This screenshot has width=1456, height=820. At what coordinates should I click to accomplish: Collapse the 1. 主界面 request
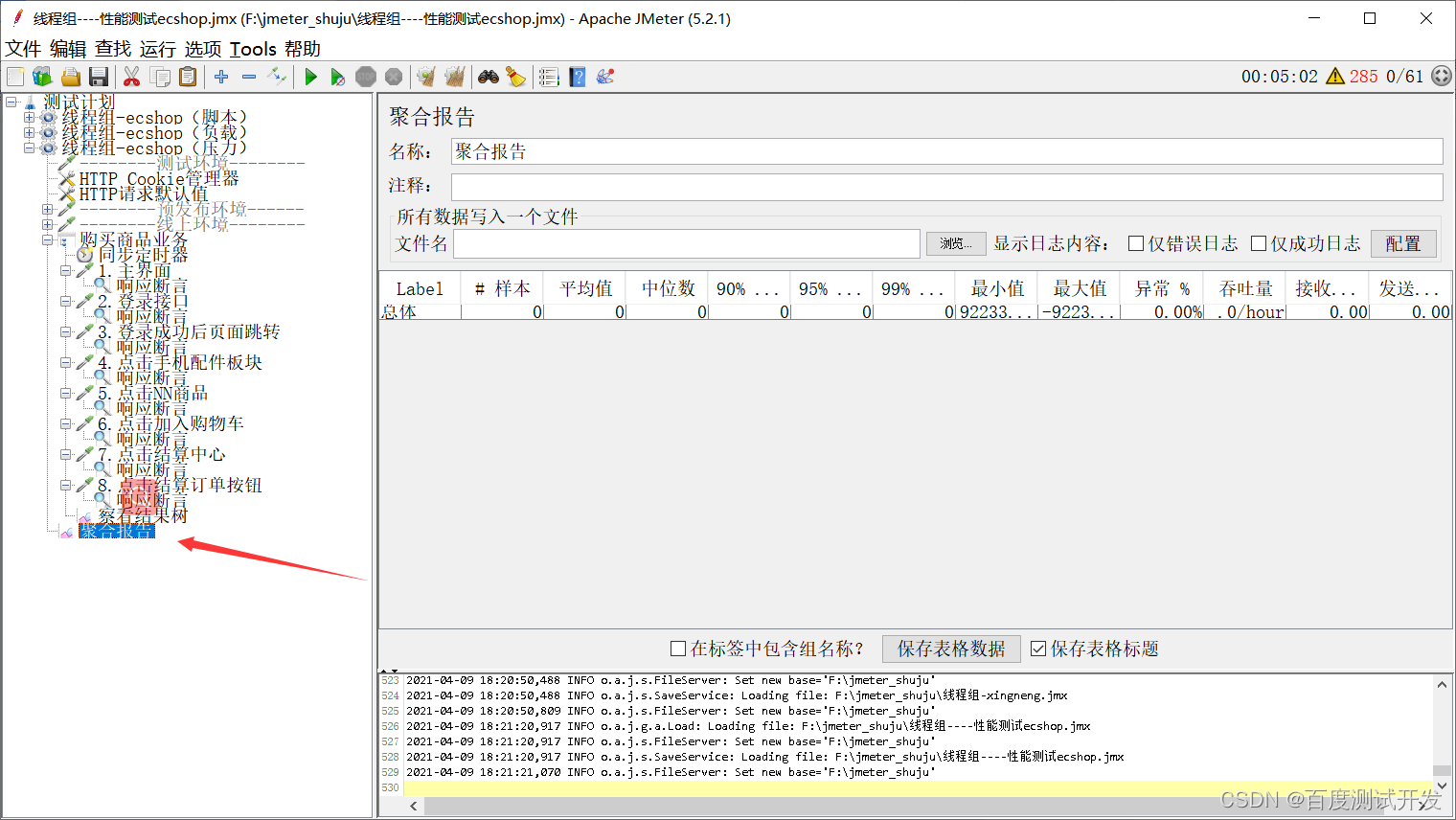pyautogui.click(x=66, y=271)
